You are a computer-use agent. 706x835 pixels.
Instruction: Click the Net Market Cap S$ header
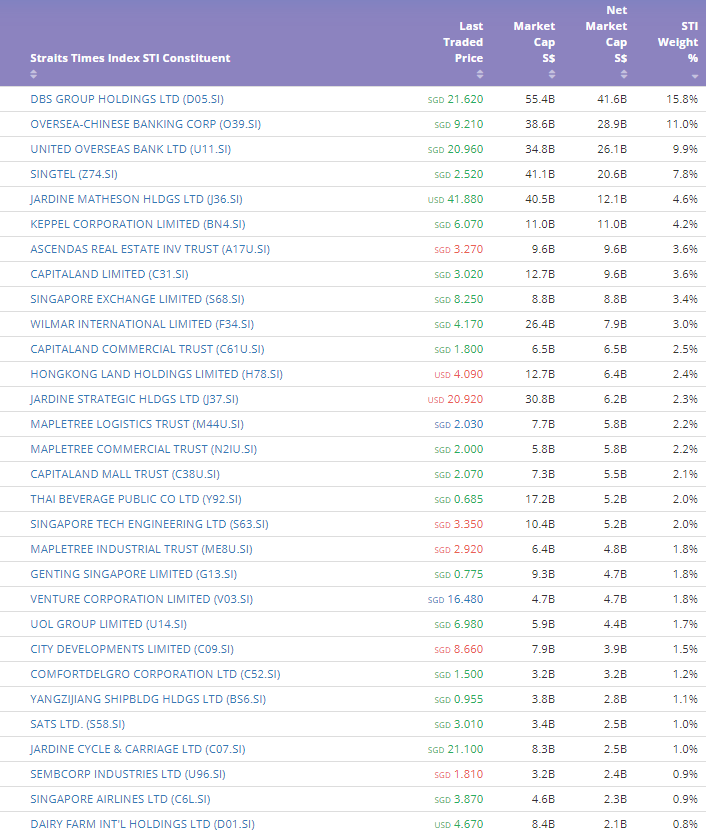coord(606,34)
